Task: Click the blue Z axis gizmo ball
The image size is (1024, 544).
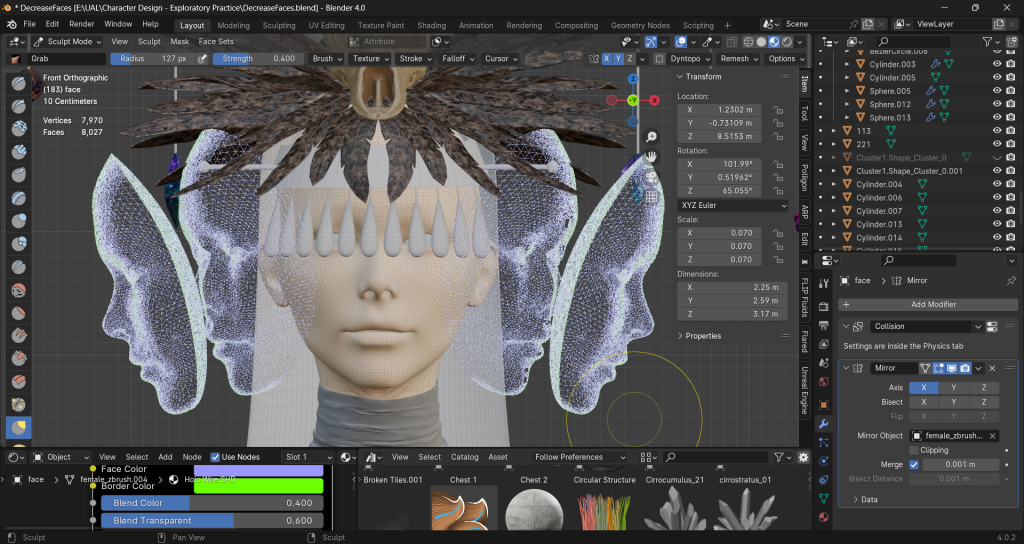Action: point(633,78)
